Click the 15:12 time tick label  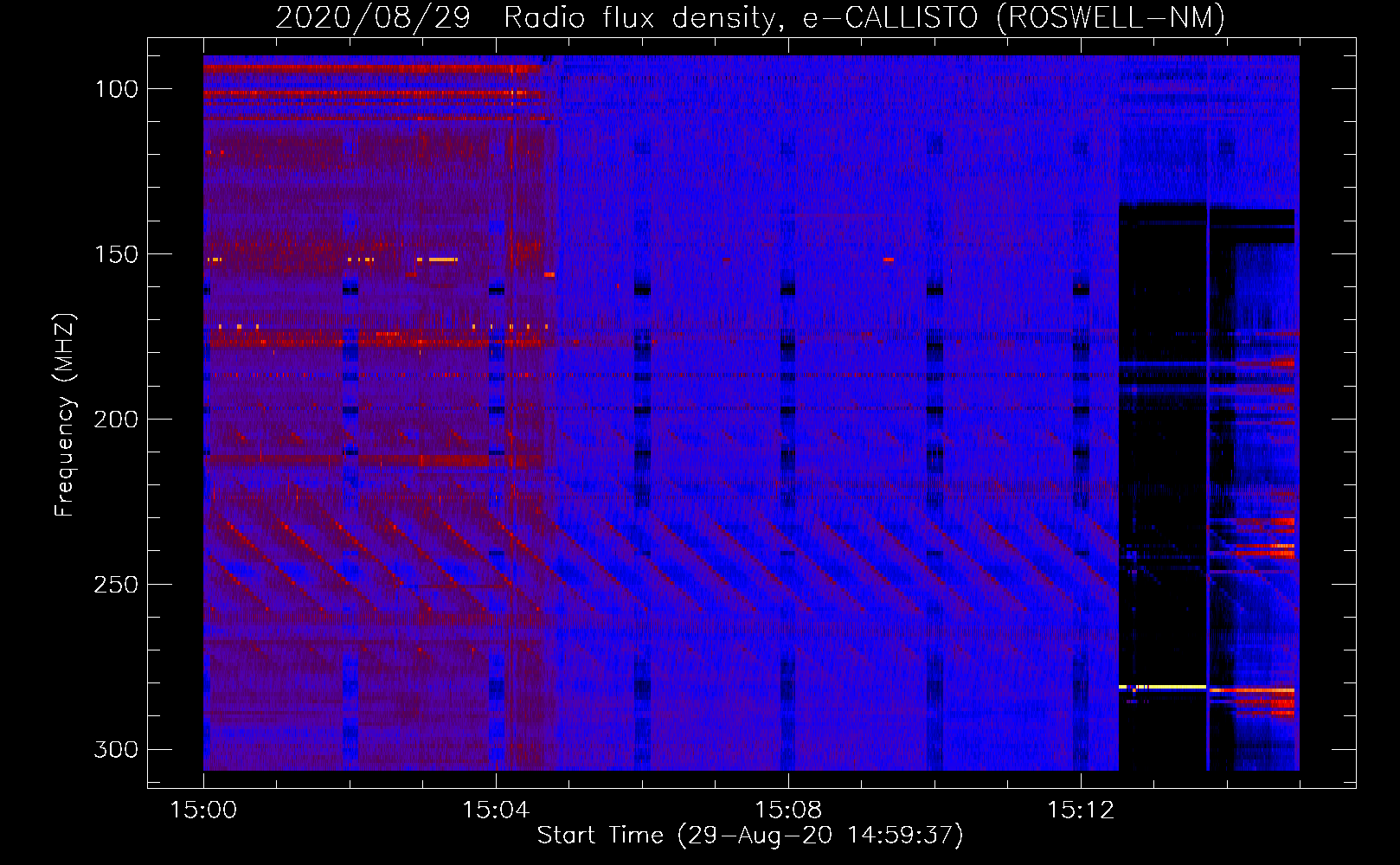[x=1081, y=811]
